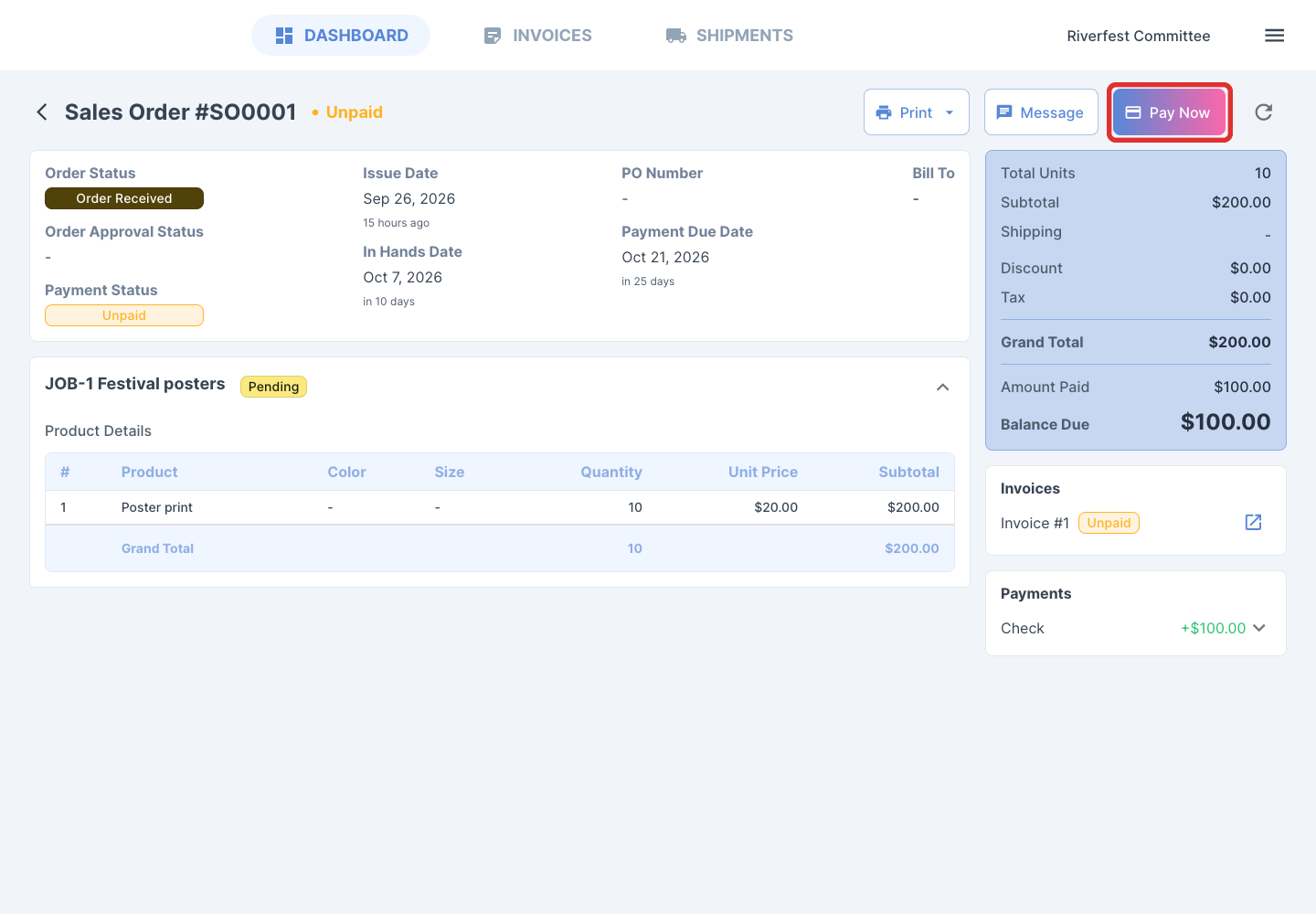Viewport: 1316px width, 914px height.
Task: Click the Order Received status badge
Action: pos(124,198)
